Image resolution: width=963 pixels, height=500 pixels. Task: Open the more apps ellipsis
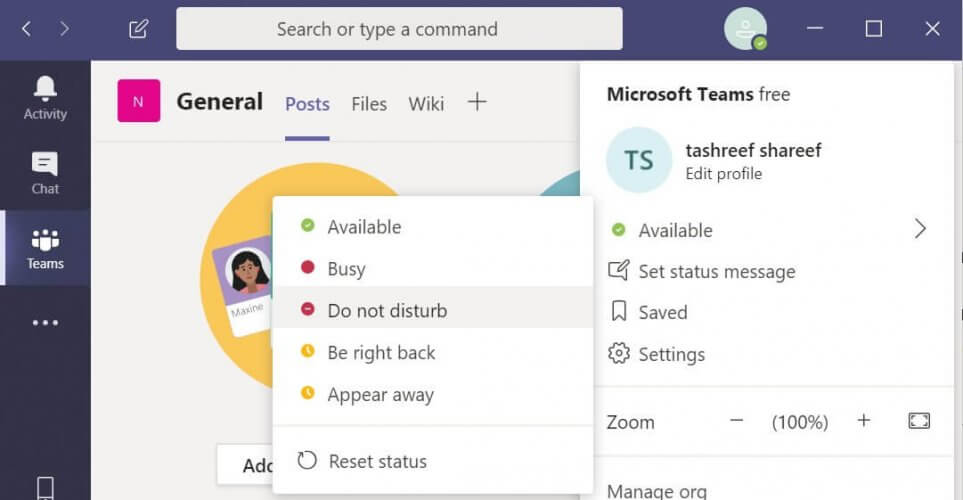point(45,322)
